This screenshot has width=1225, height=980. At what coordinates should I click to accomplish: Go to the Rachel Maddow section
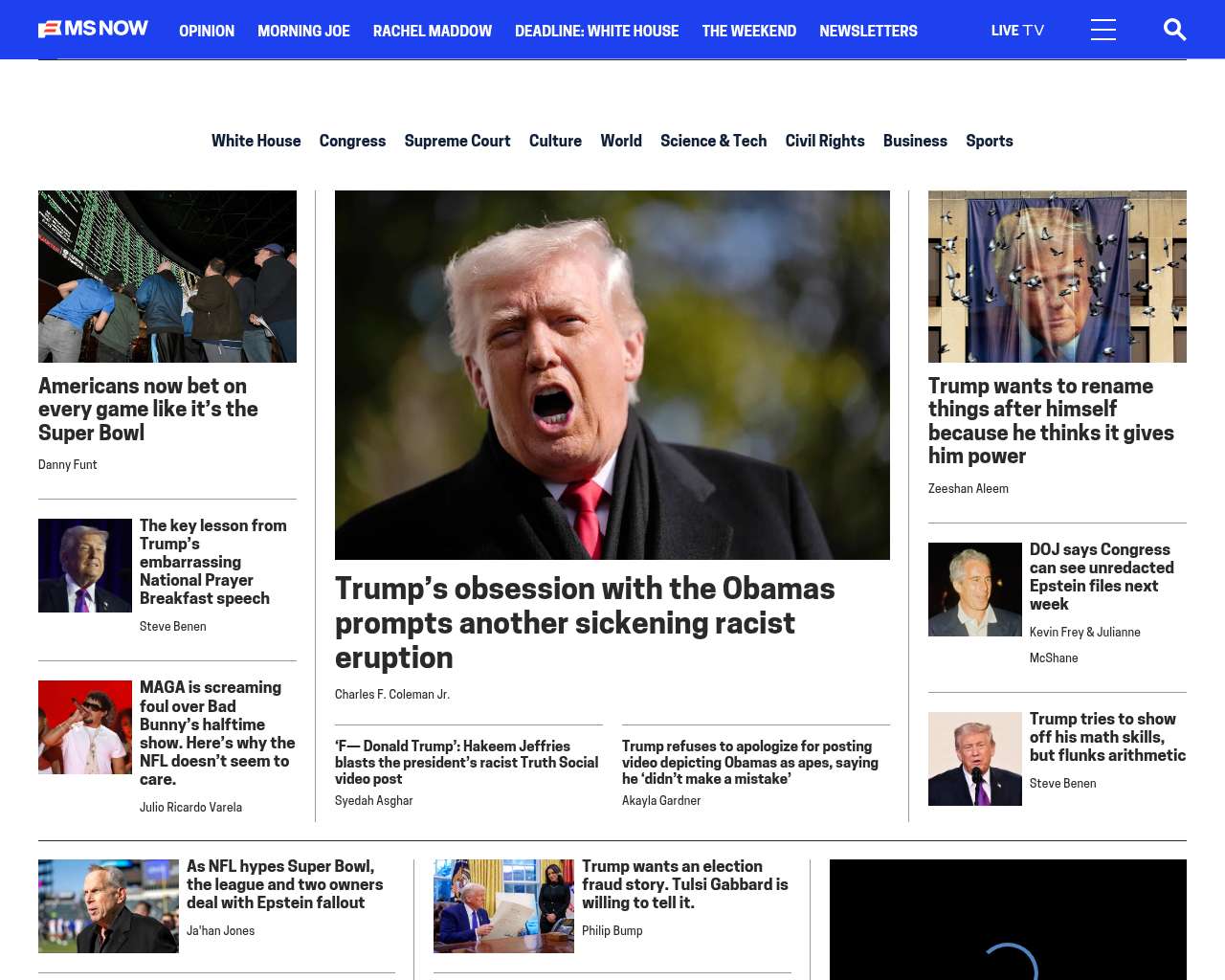[x=432, y=31]
